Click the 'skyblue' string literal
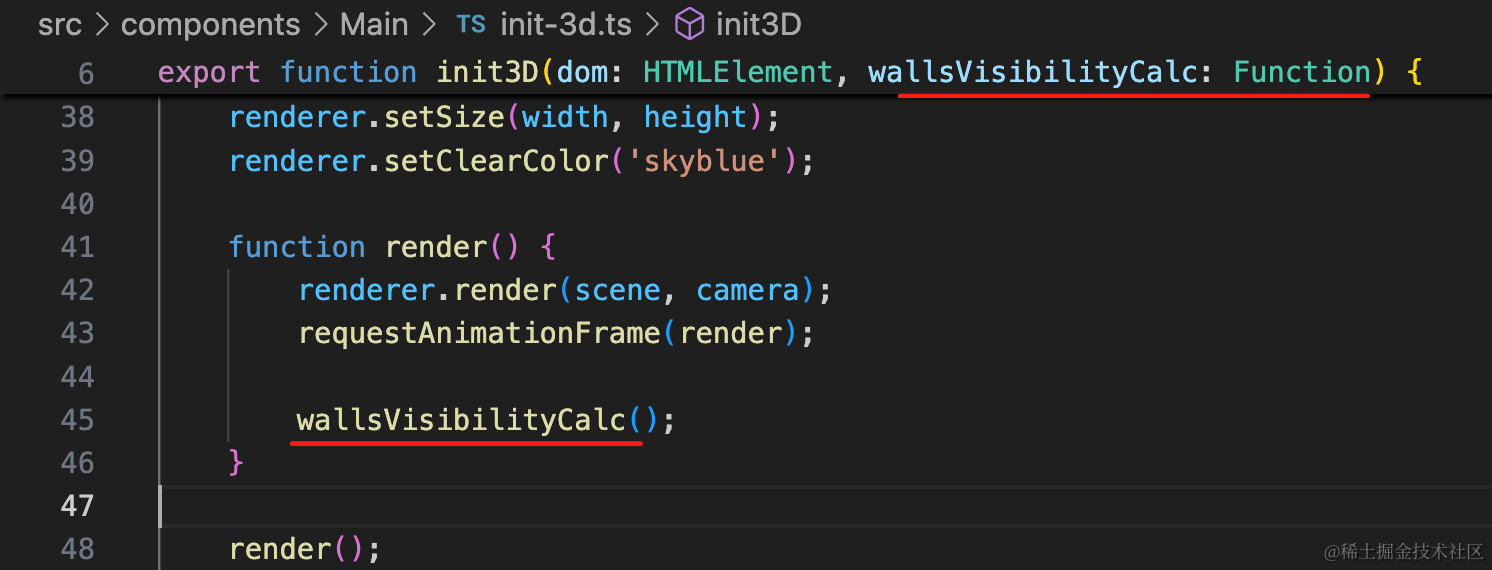The width and height of the screenshot is (1492, 570). coord(704,160)
